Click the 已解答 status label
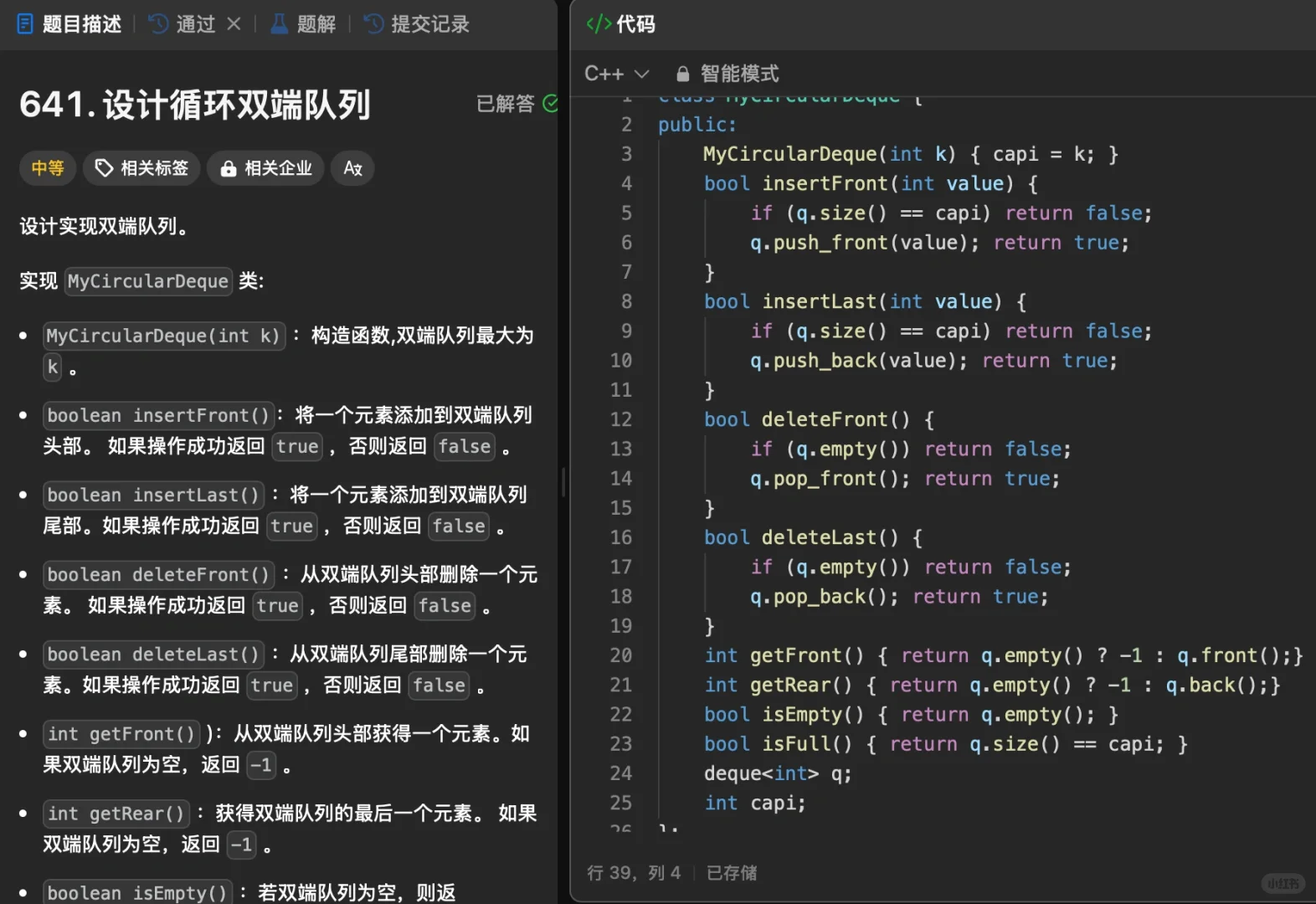Viewport: 1316px width, 904px height. click(x=506, y=103)
